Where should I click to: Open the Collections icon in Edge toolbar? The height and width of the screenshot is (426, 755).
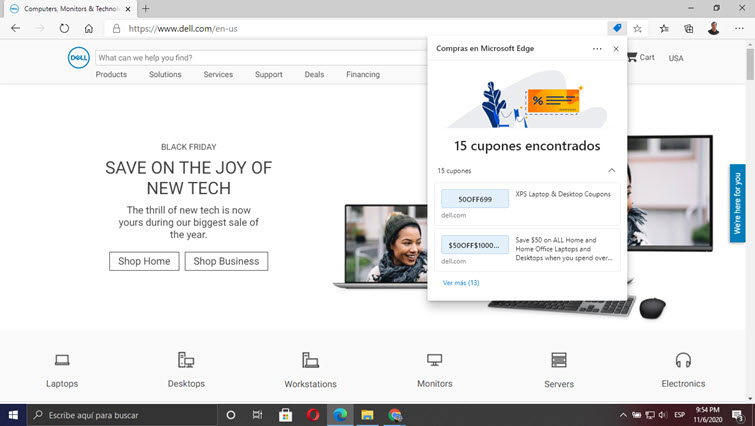pyautogui.click(x=688, y=29)
